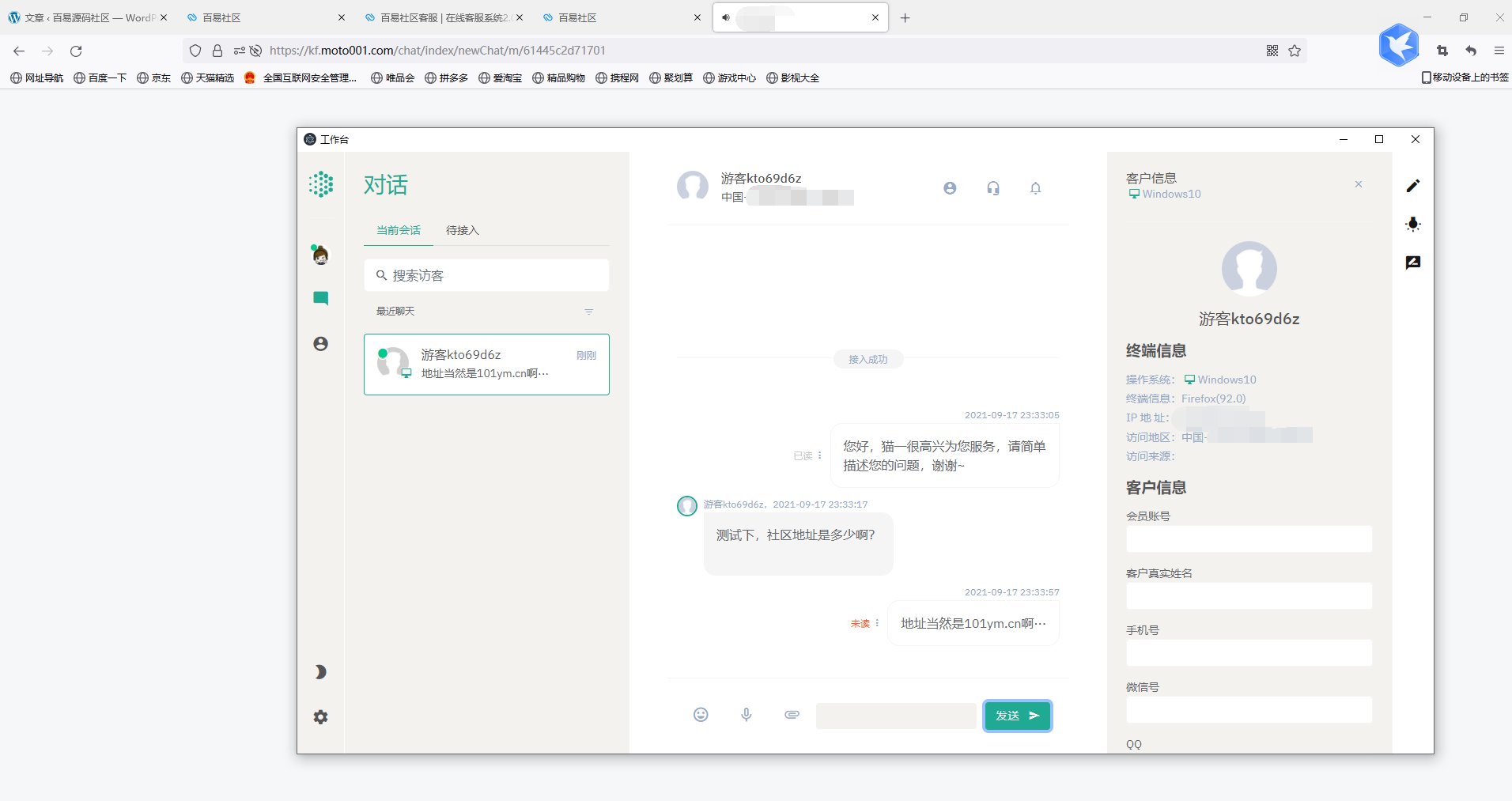Open settings gear in left sidebar
This screenshot has height=801, width=1512.
click(x=320, y=717)
